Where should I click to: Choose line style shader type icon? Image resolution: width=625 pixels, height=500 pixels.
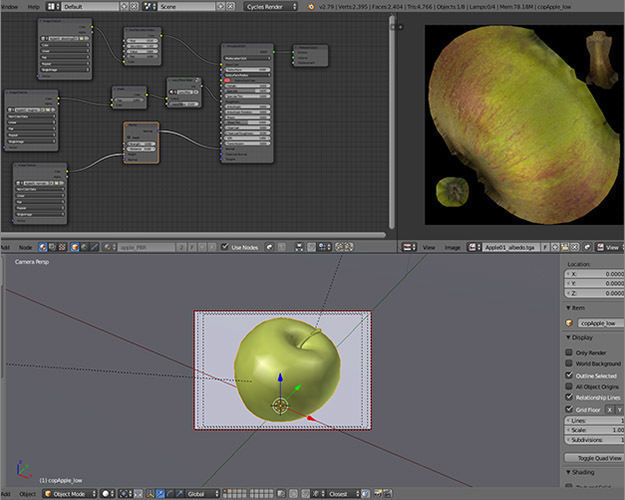click(94, 247)
